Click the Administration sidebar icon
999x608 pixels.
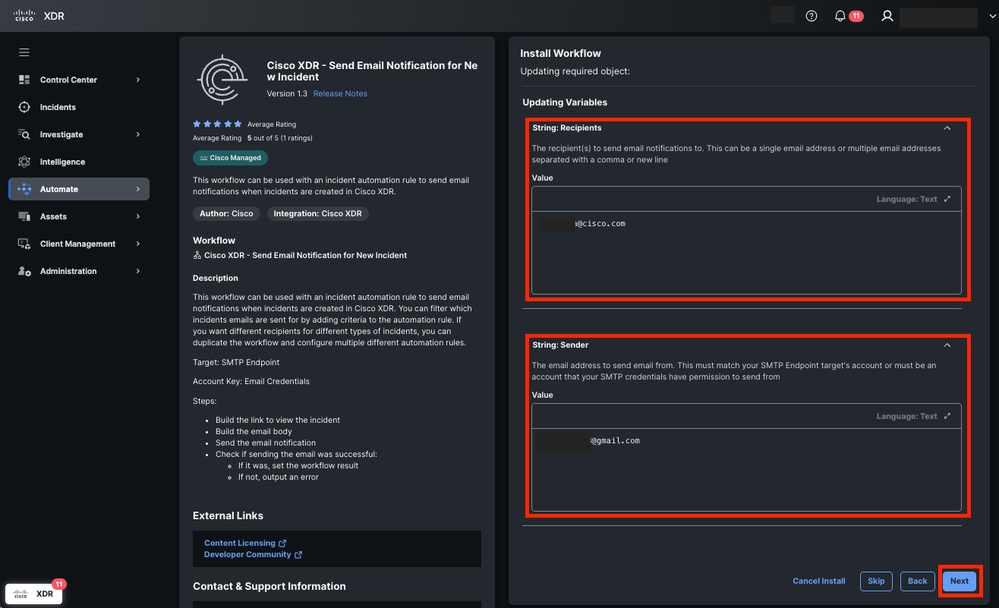pyautogui.click(x=24, y=271)
